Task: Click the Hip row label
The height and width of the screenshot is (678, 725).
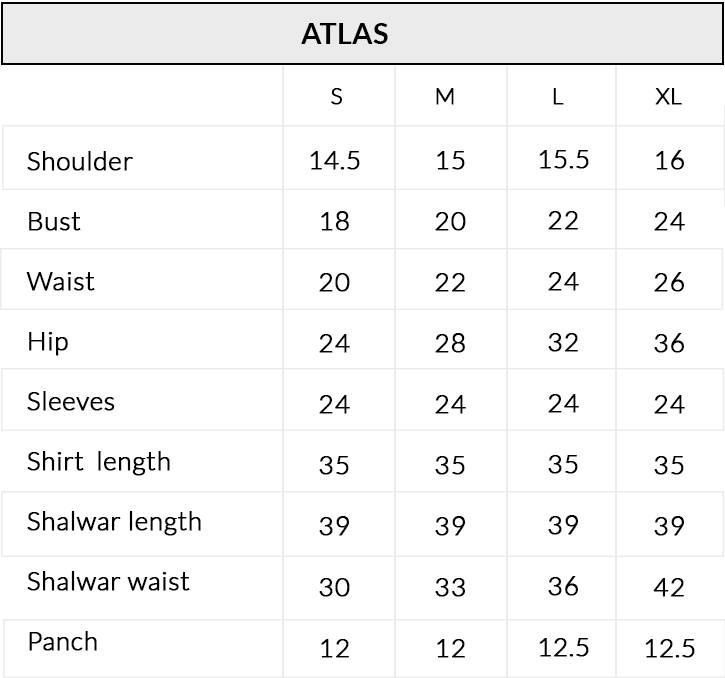Action: point(48,342)
